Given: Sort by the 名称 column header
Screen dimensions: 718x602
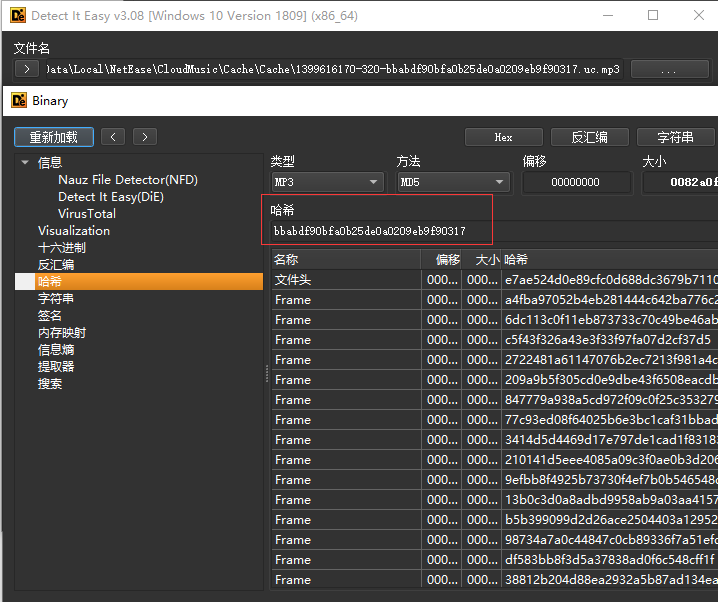Looking at the screenshot, I should coord(346,260).
